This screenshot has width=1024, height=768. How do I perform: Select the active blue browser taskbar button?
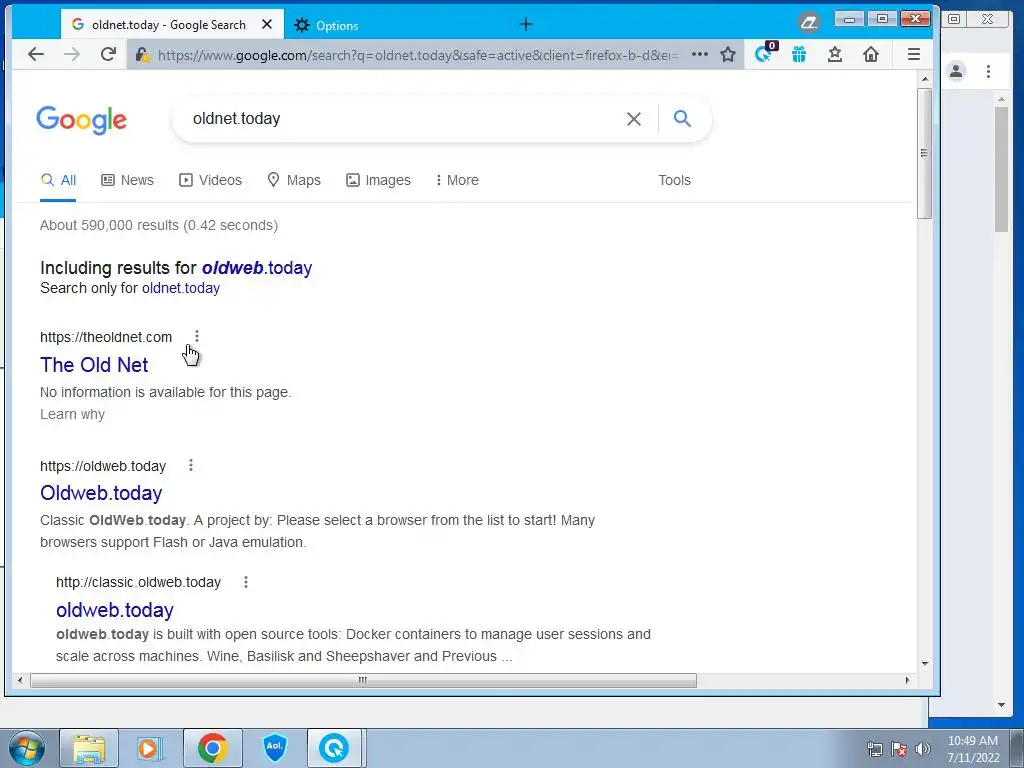pos(334,748)
